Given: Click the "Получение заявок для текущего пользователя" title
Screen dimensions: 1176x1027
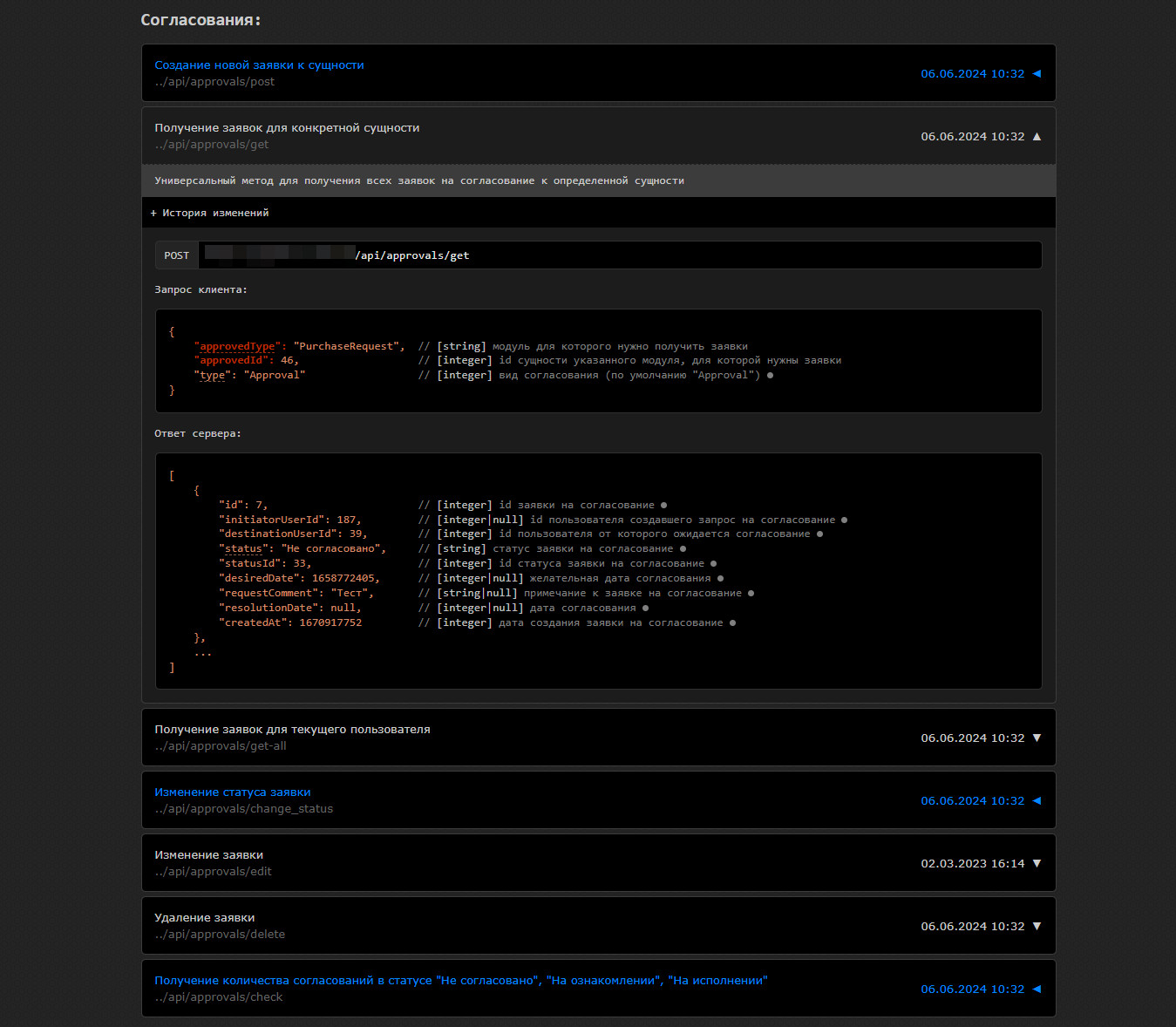Looking at the screenshot, I should (x=292, y=730).
